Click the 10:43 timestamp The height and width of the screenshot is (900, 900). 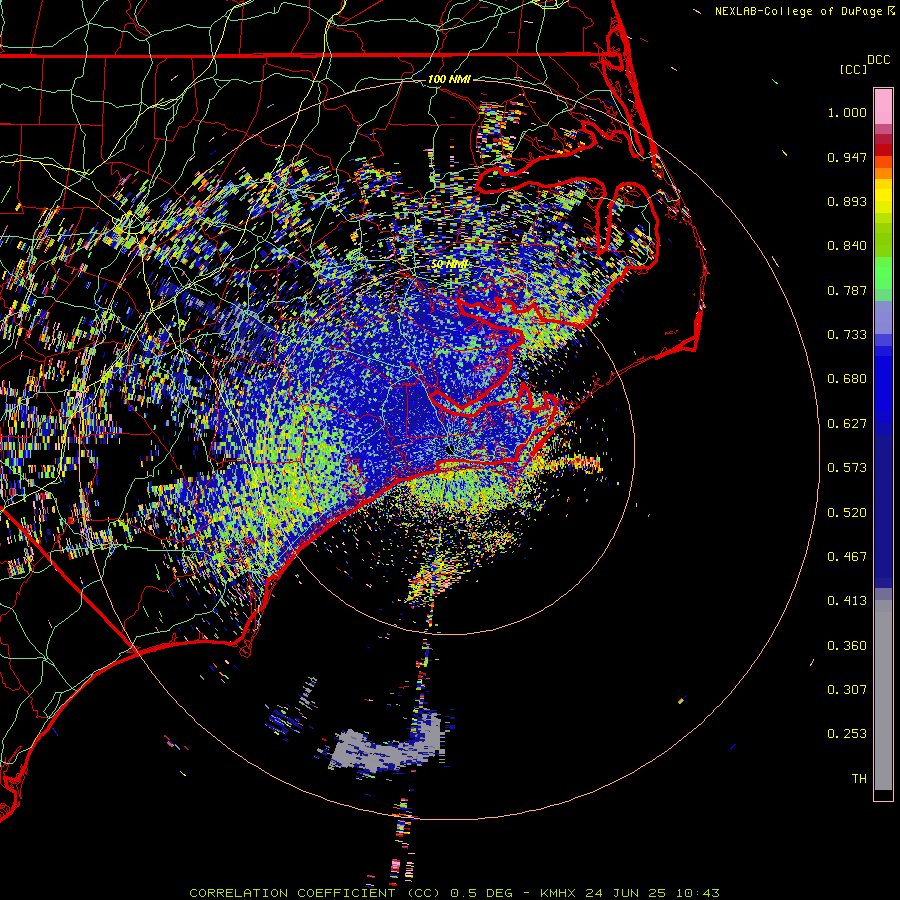697,893
